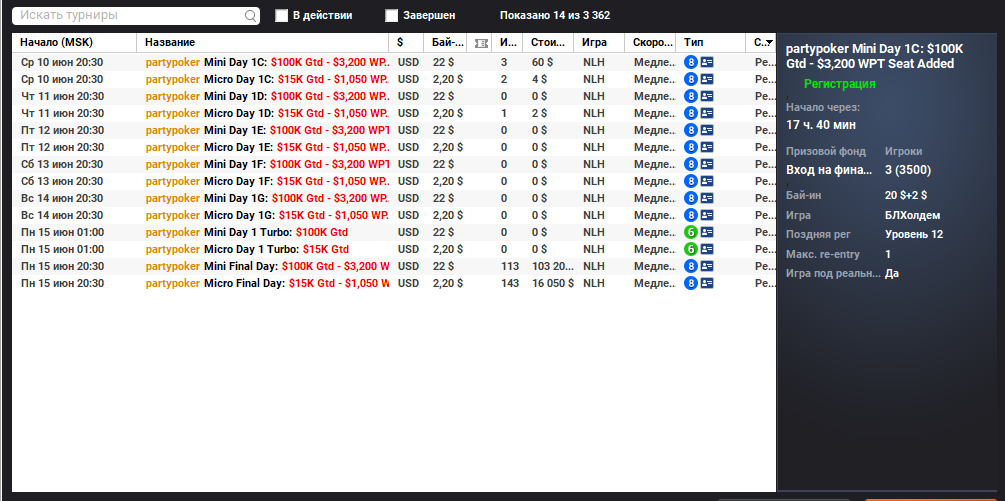Click card icon in Micro Day 1 Turbo row
Image resolution: width=1005 pixels, height=501 pixels.
point(707,249)
